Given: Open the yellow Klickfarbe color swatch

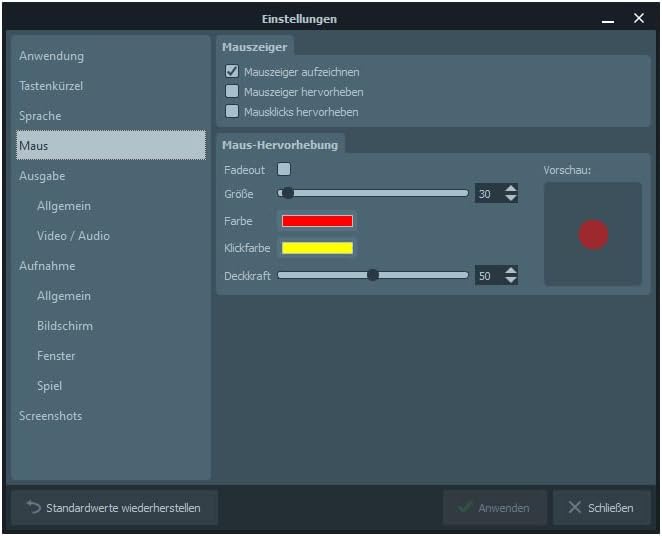Looking at the screenshot, I should pos(317,248).
